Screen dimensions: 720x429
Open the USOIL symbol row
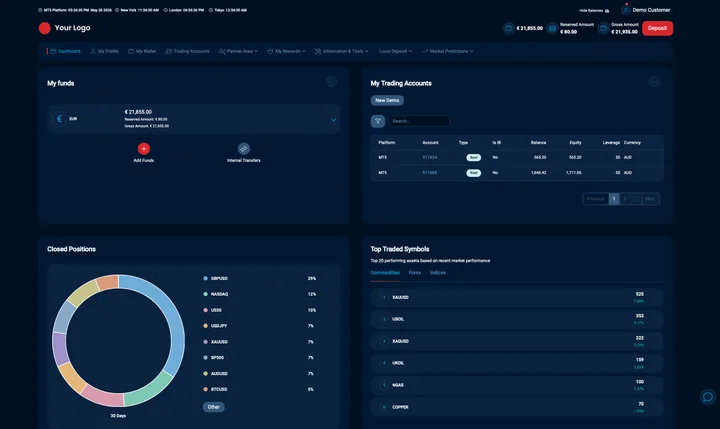[517, 319]
